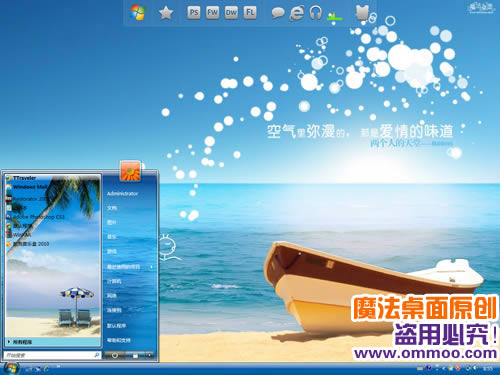Expand recent items submenu arrow
This screenshot has height=375, width=500.
pyautogui.click(x=151, y=267)
